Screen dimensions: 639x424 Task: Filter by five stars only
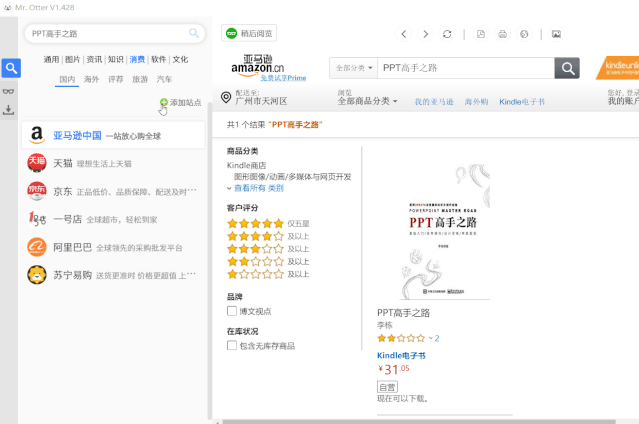pos(268,223)
